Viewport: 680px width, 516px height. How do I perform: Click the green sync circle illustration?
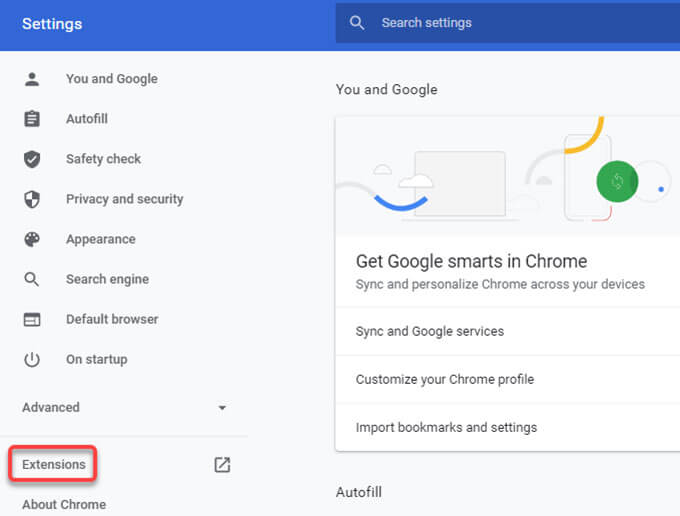point(617,181)
